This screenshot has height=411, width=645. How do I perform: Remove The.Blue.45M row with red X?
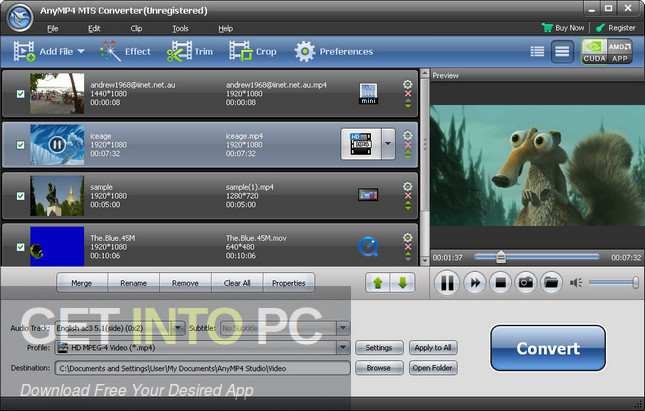(408, 247)
